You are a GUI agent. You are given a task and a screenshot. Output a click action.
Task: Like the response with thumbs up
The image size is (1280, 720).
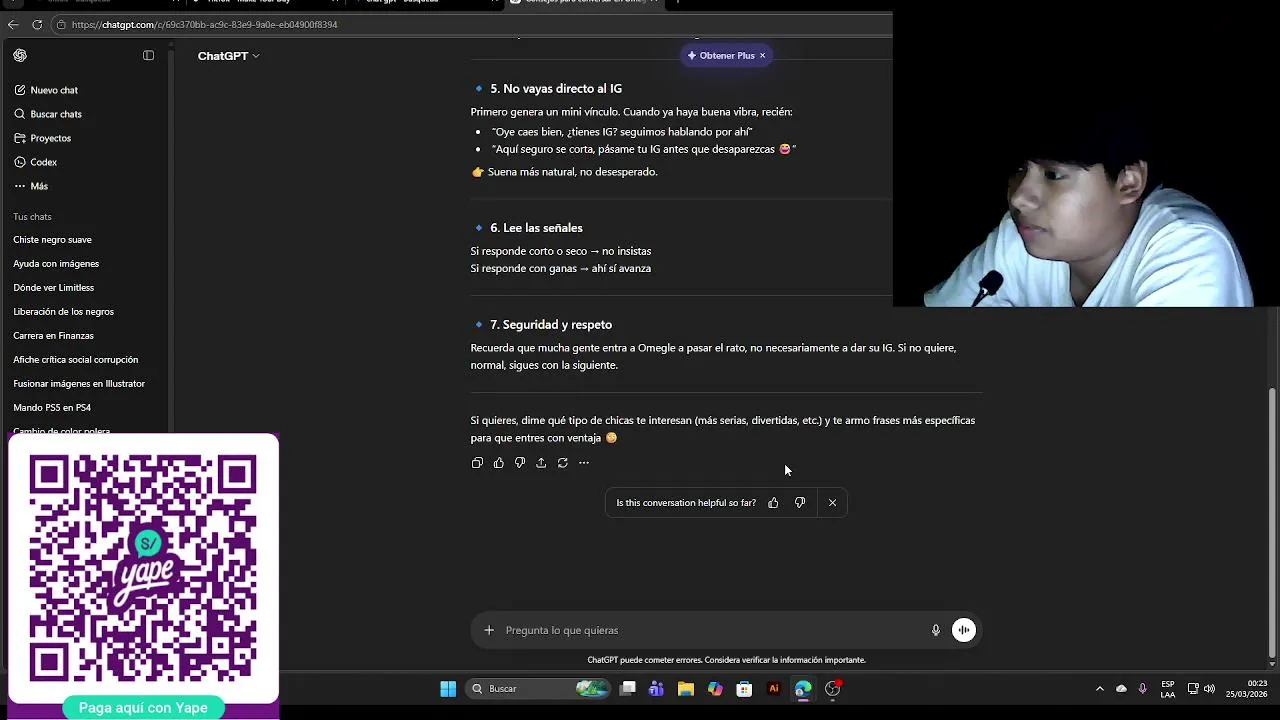tap(498, 463)
